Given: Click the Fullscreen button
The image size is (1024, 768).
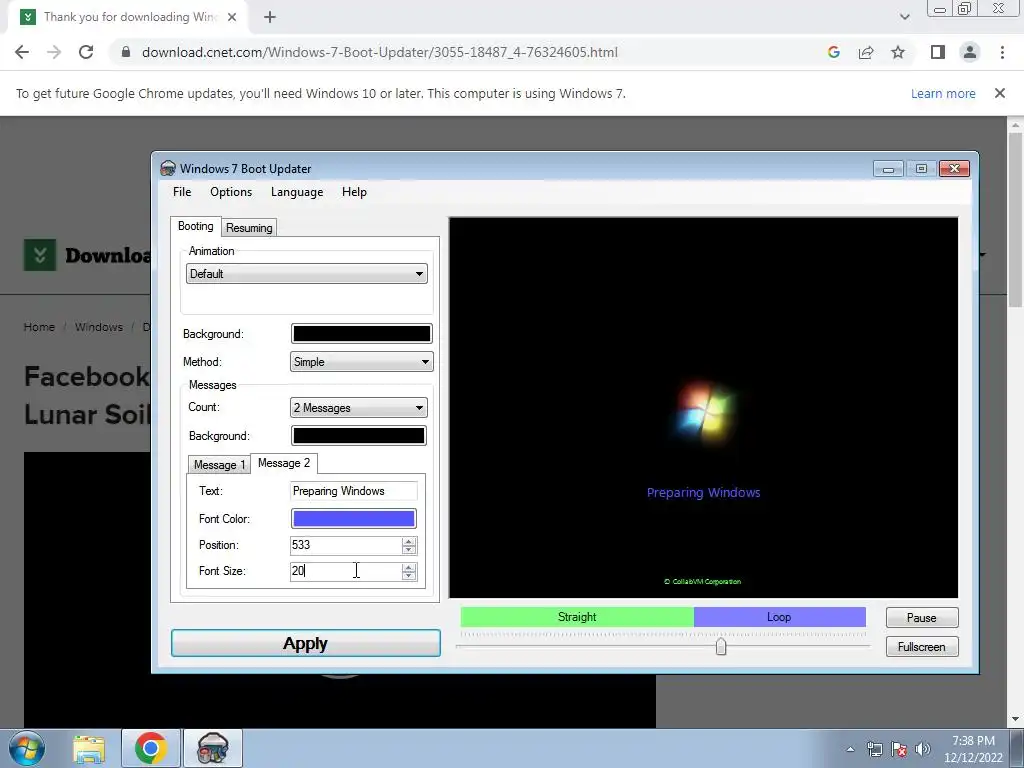Looking at the screenshot, I should pyautogui.click(x=921, y=647).
